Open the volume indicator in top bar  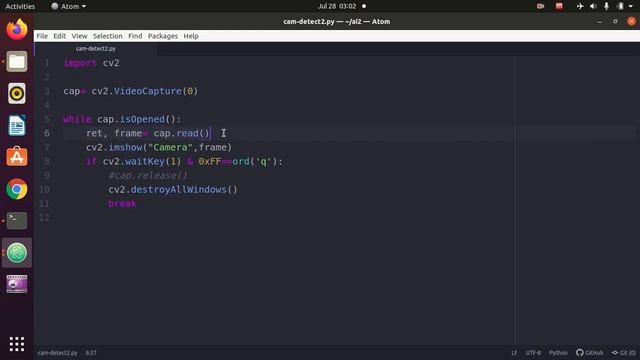(x=593, y=6)
